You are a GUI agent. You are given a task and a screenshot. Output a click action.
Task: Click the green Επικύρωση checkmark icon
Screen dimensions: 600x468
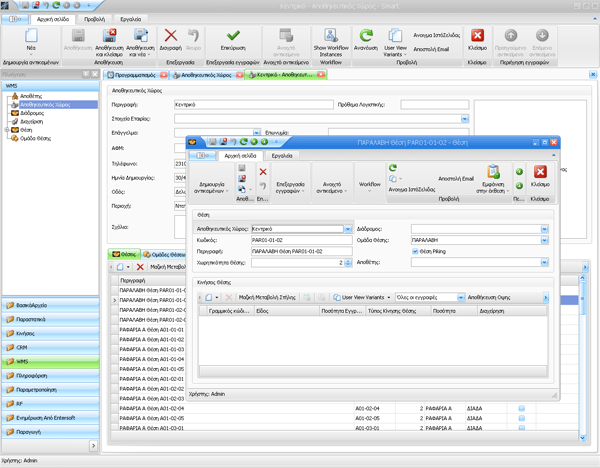pyautogui.click(x=233, y=37)
